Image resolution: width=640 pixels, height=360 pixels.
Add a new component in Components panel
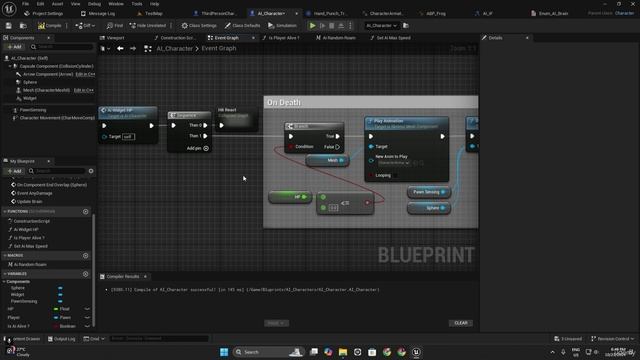pyautogui.click(x=14, y=47)
